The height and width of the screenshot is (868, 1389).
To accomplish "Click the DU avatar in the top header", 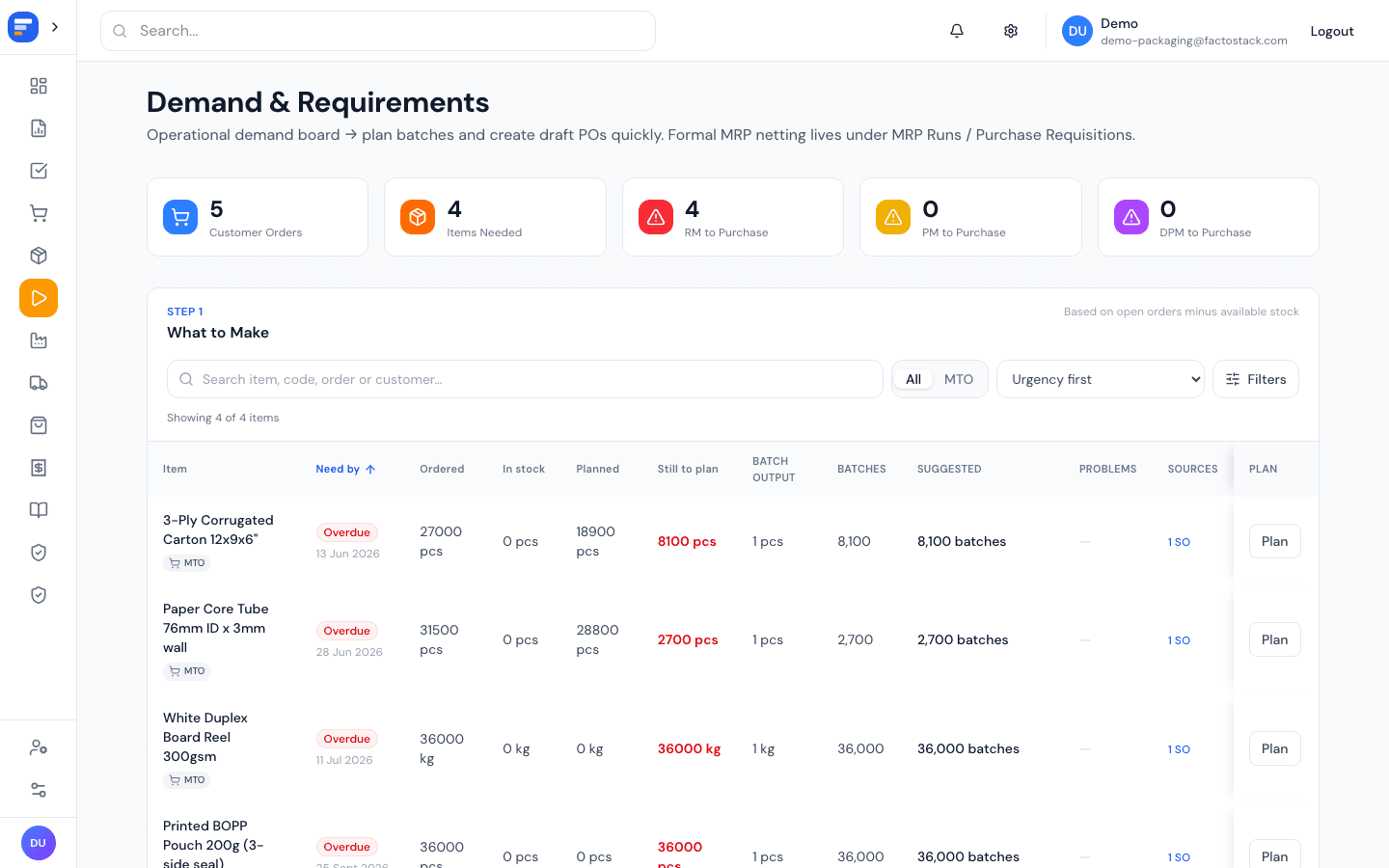I will [1077, 31].
